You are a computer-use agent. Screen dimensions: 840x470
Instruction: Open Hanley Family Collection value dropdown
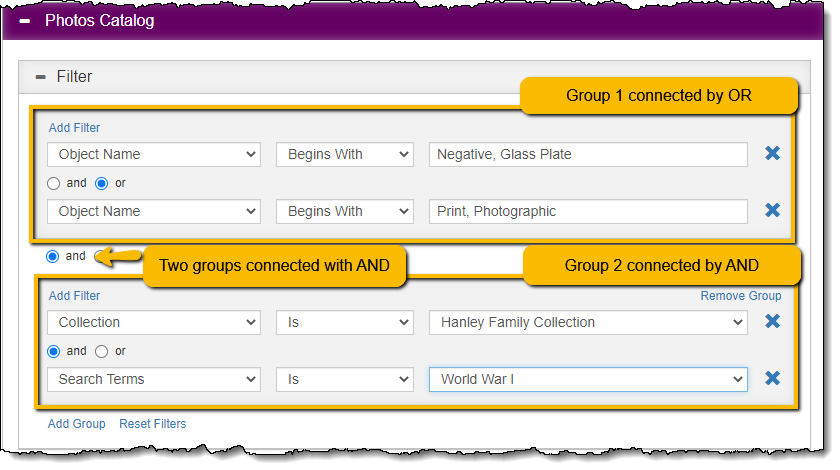(x=588, y=322)
